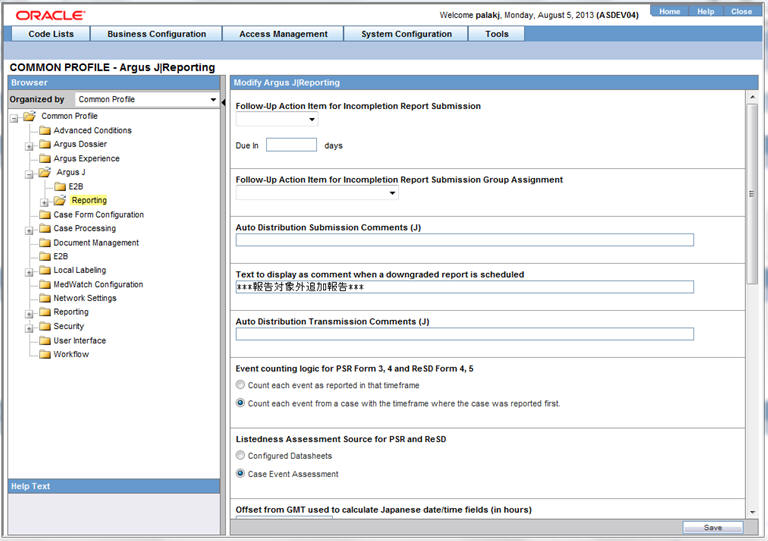Select the MedWatch Configuration tree item label

coord(98,284)
